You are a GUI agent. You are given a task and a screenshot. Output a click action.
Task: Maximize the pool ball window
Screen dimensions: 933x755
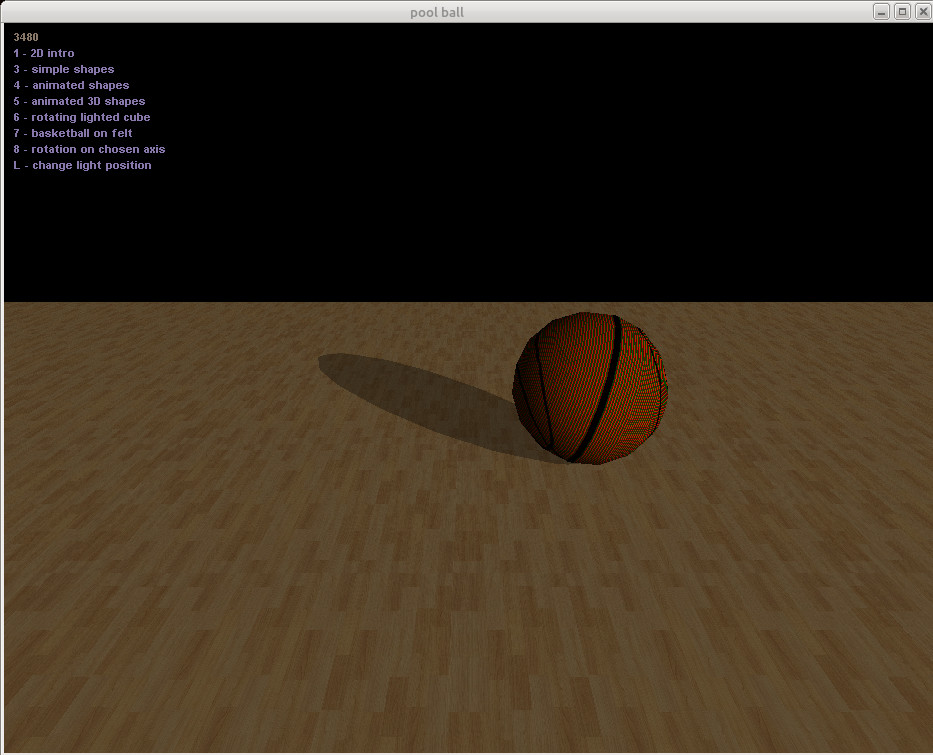tap(902, 11)
